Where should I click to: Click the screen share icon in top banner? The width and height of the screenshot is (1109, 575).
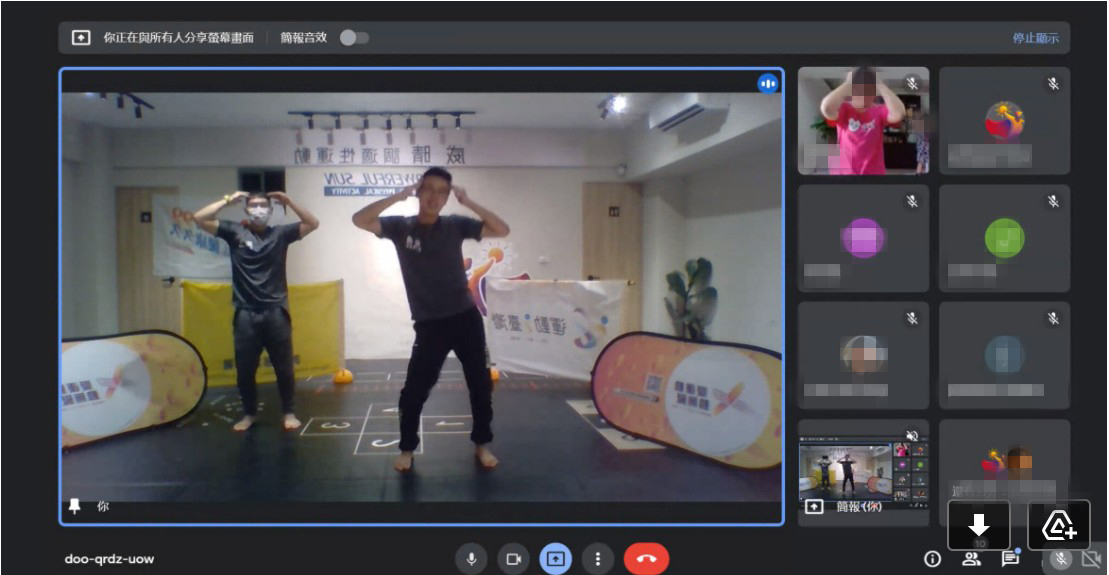pos(81,37)
